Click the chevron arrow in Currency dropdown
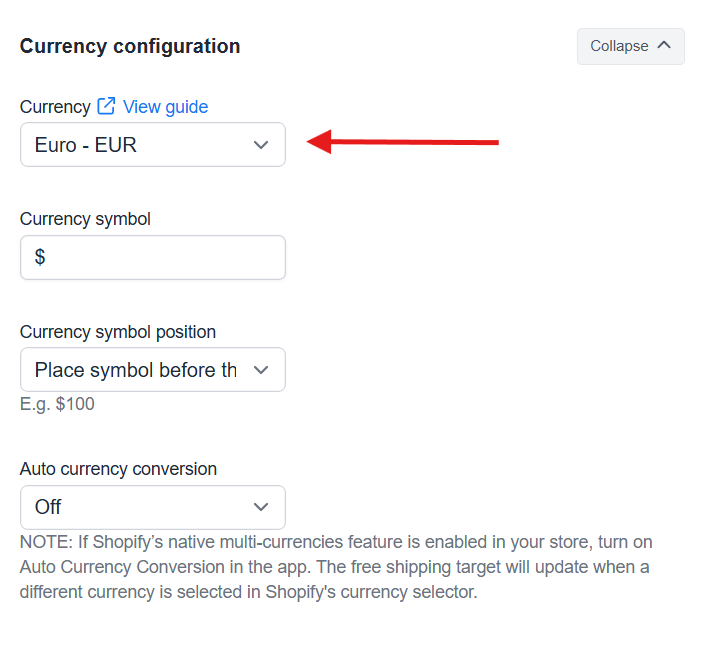This screenshot has width=707, height=657. click(x=261, y=145)
